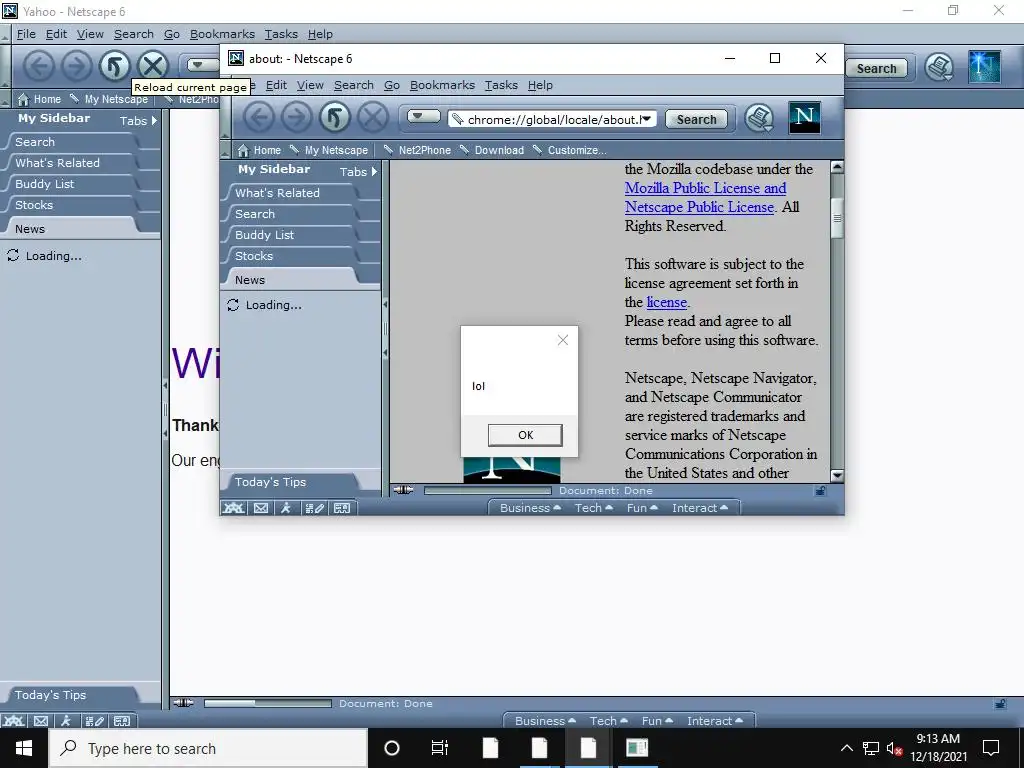Screen dimensions: 1024x768
Task: Click Home in the about: window personal toolbar
Action: 259,150
